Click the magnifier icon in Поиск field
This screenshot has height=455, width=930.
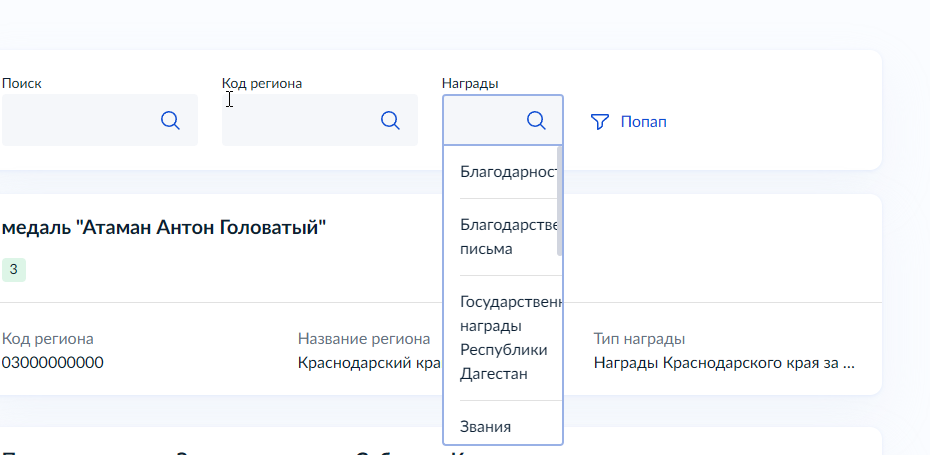pos(170,120)
